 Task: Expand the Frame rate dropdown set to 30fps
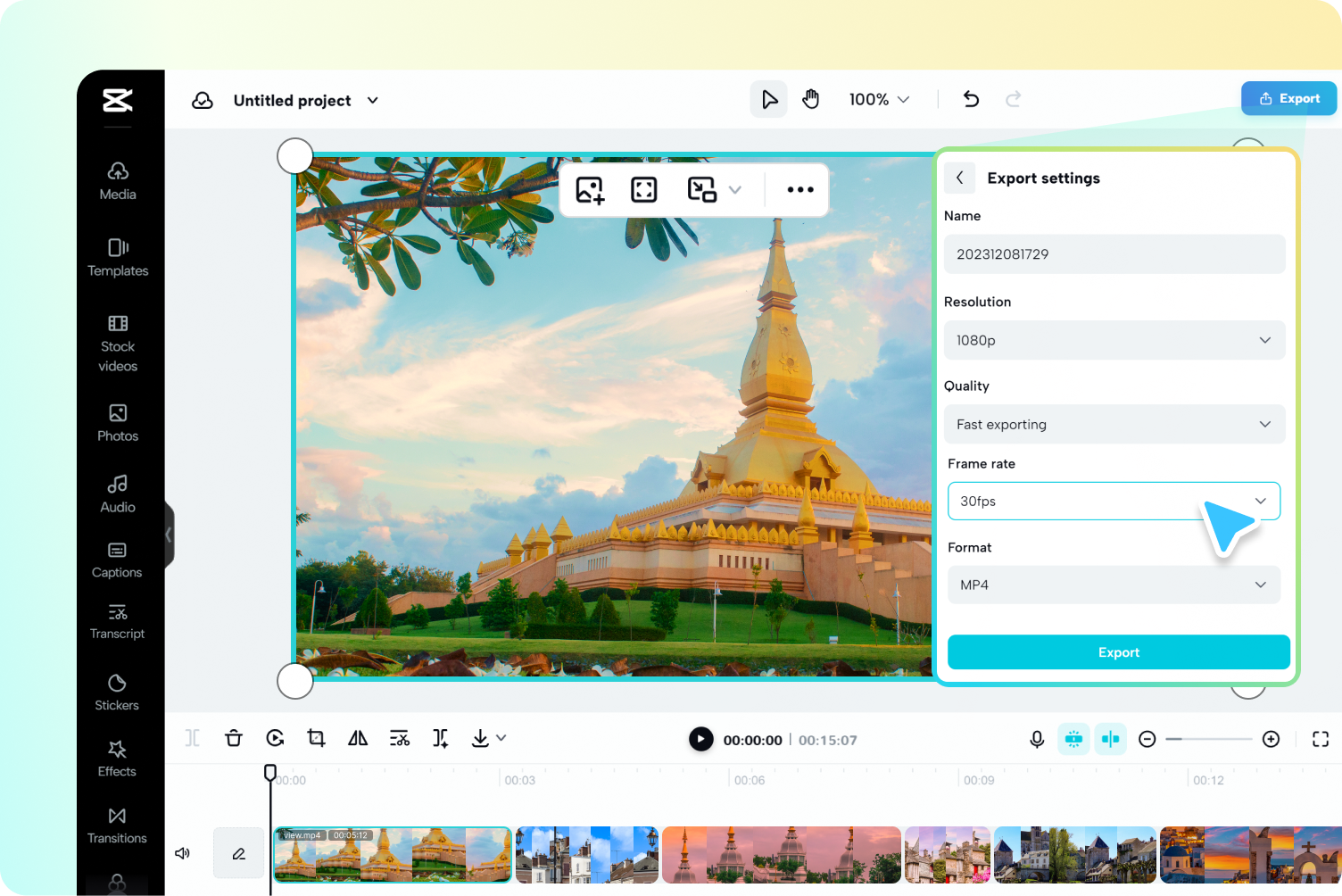pyautogui.click(x=1114, y=501)
